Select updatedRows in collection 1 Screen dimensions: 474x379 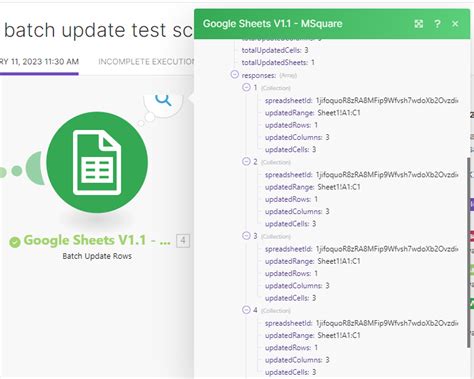(291, 125)
